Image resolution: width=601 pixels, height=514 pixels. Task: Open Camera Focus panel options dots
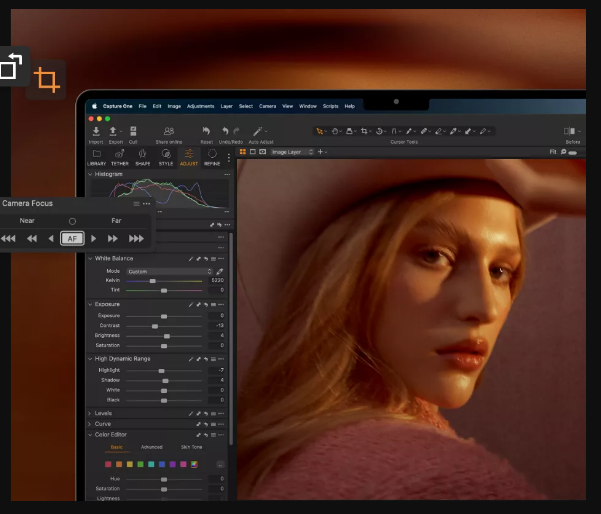[146, 204]
